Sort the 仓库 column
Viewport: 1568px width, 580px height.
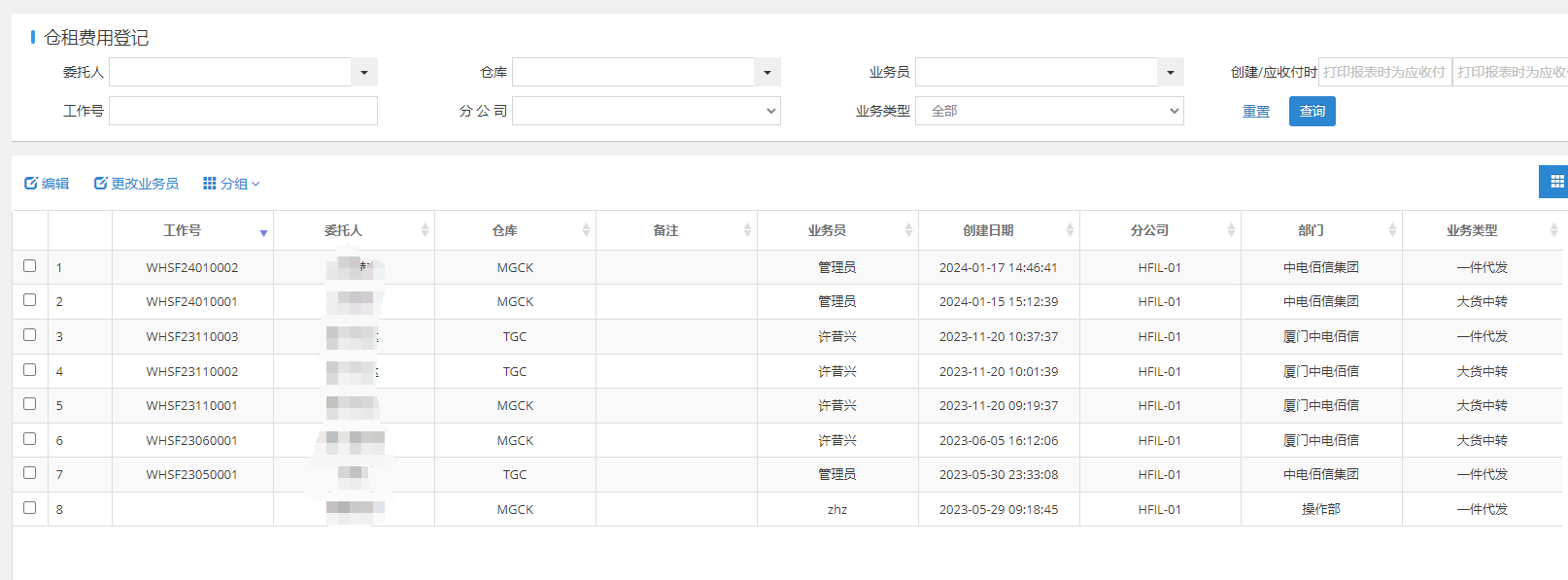click(x=586, y=230)
